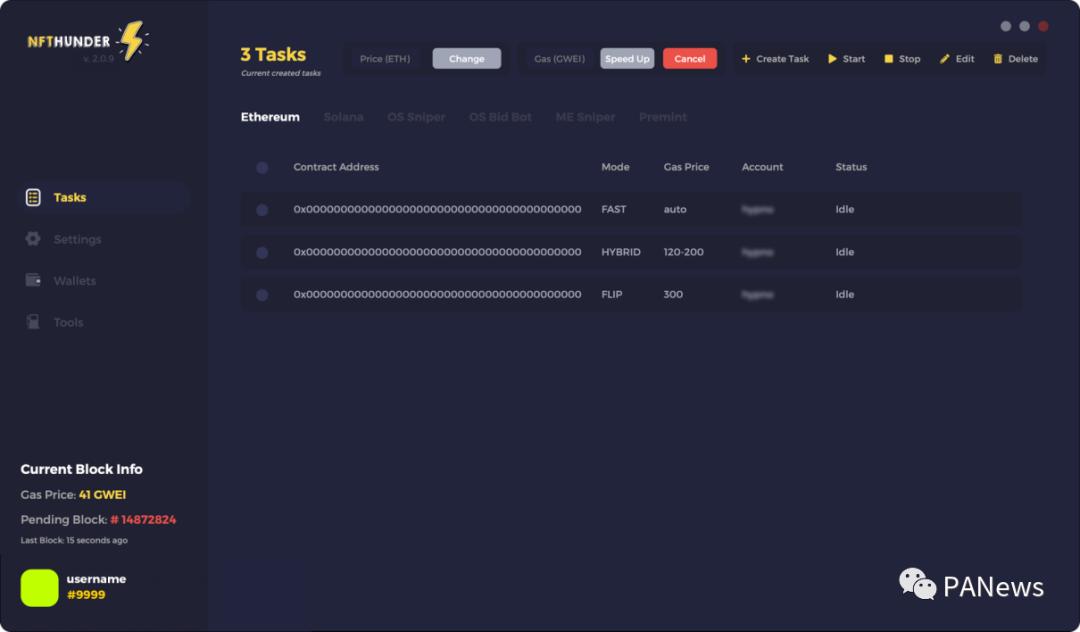Click the contract address in the FAST row
Viewport: 1080px width, 632px height.
pos(437,209)
